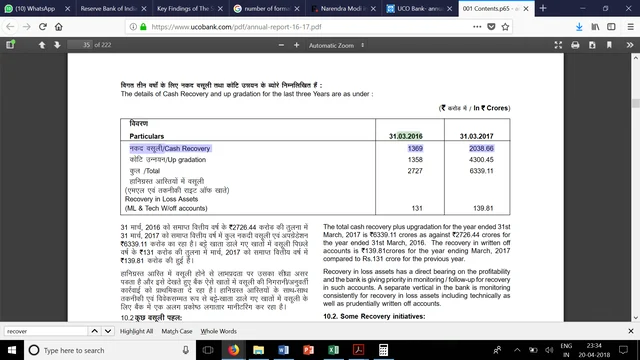This screenshot has height=360, width=640.
Task: Open Excel from taskbar
Action: click(x=333, y=350)
